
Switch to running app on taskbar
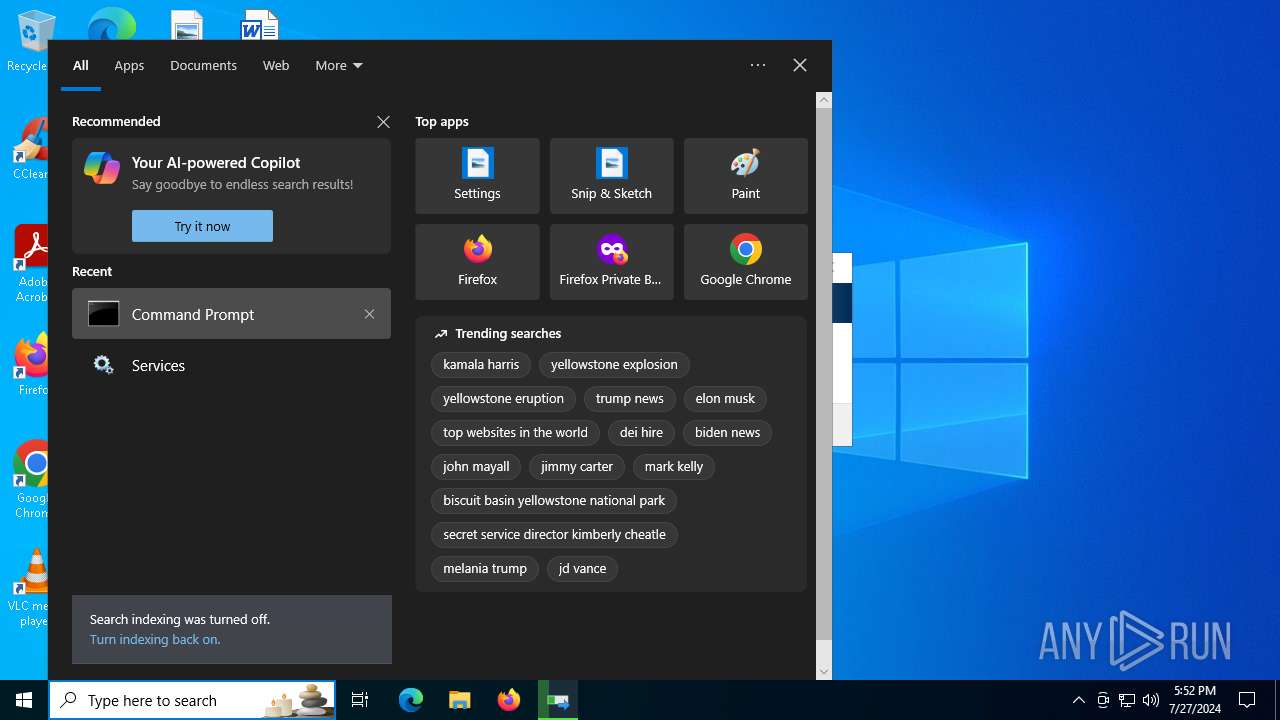pos(558,700)
